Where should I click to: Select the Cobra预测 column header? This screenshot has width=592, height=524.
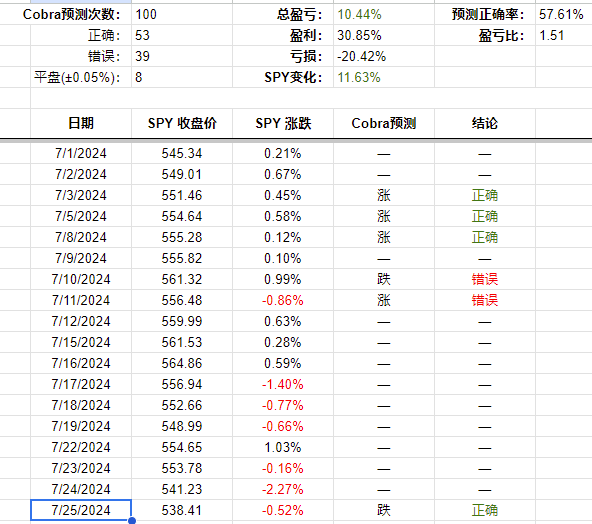[384, 123]
